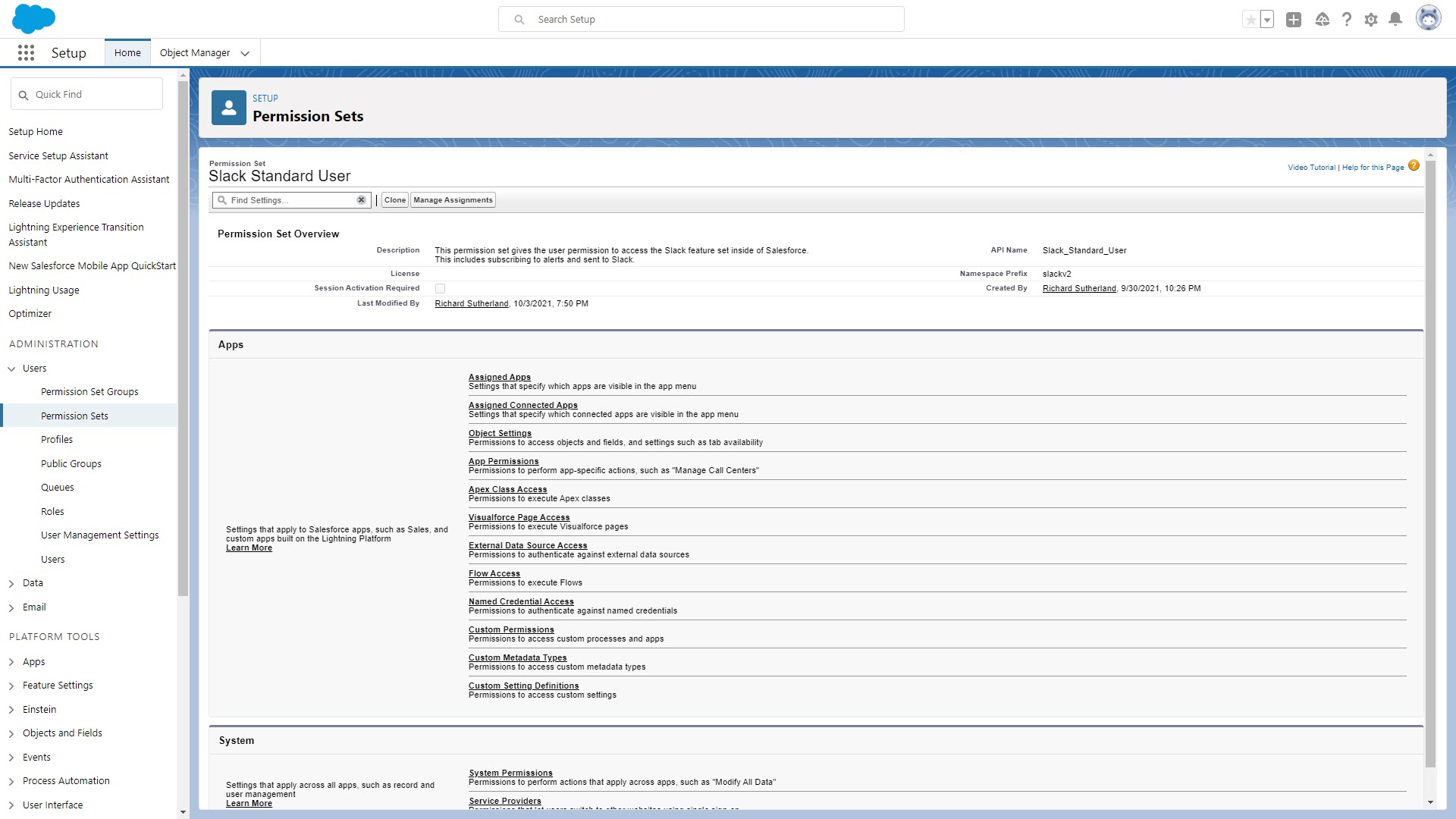Open Queues in the sidebar
Image resolution: width=1456 pixels, height=819 pixels.
click(x=58, y=488)
